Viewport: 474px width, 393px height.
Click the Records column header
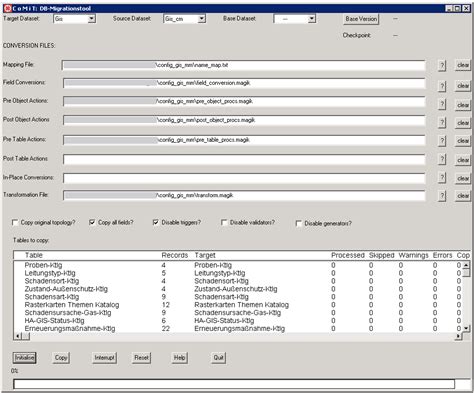pos(175,255)
